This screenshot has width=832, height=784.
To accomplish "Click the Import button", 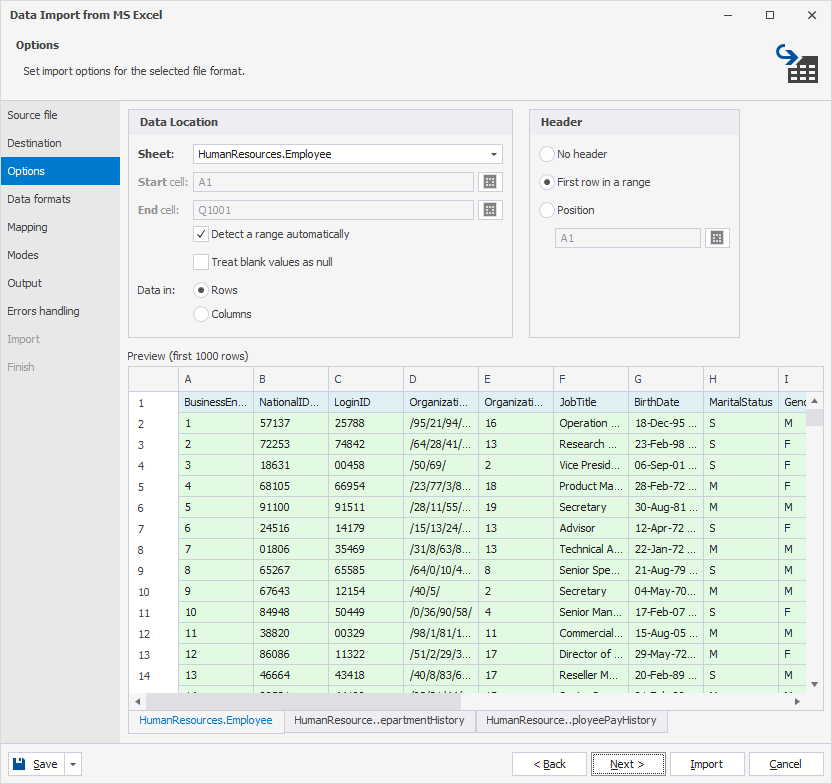I will point(707,764).
